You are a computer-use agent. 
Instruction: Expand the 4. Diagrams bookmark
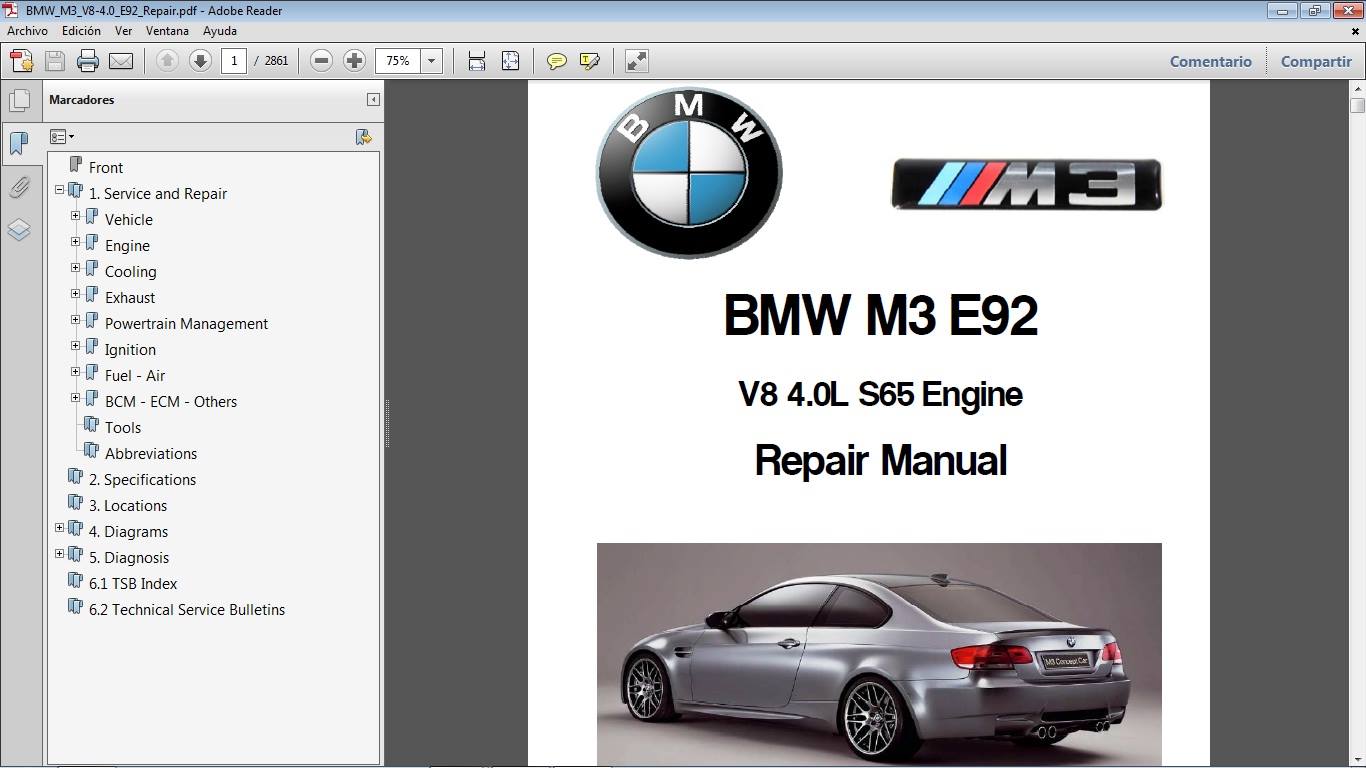60,527
